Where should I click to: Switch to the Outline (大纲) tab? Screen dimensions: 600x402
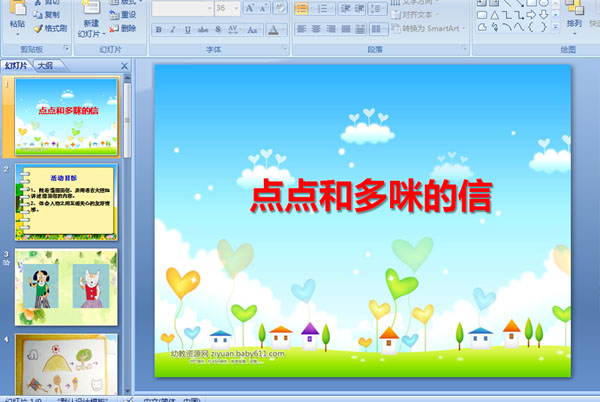[46, 66]
